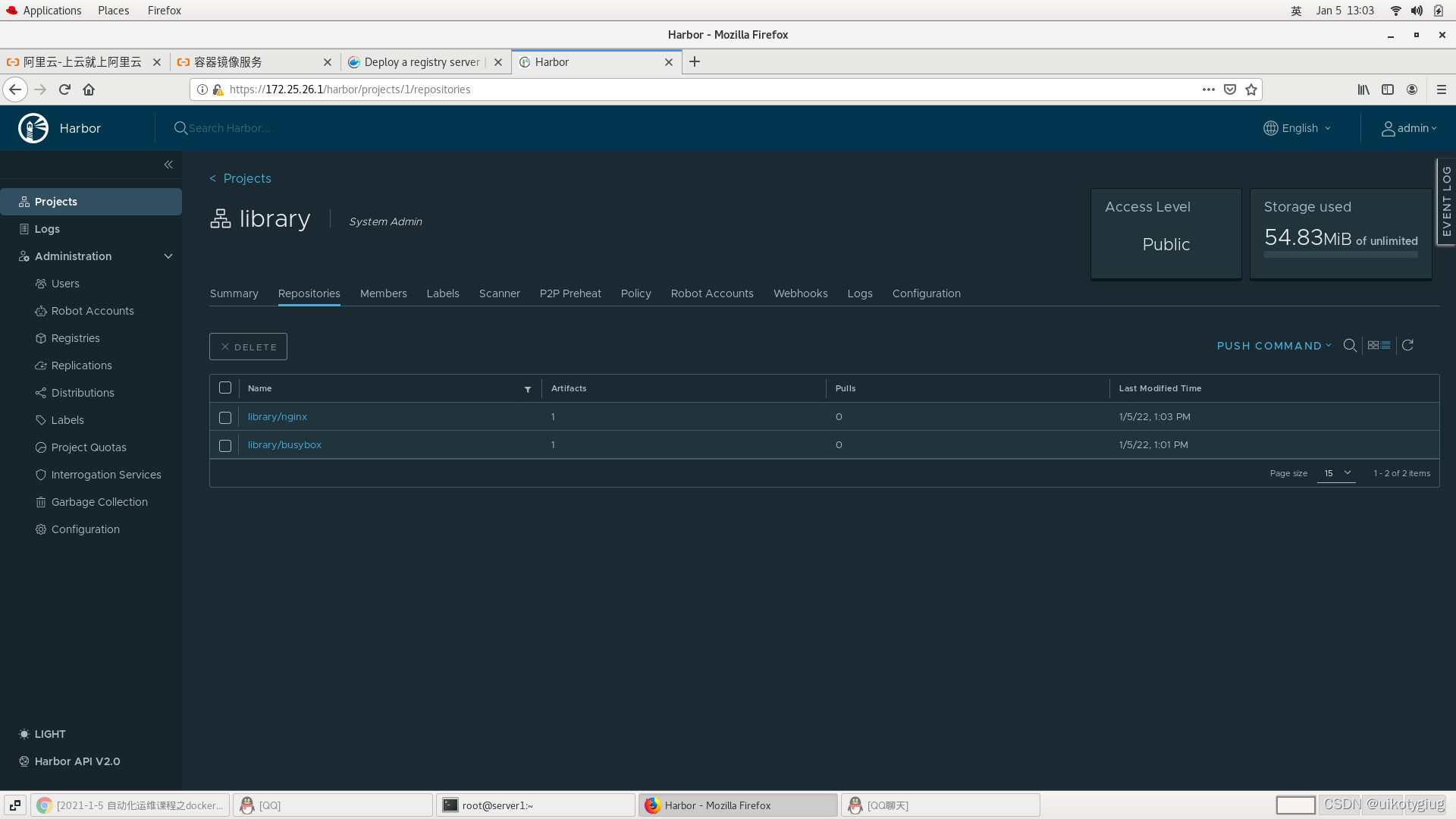
Task: Open Registries in sidebar
Action: (76, 338)
